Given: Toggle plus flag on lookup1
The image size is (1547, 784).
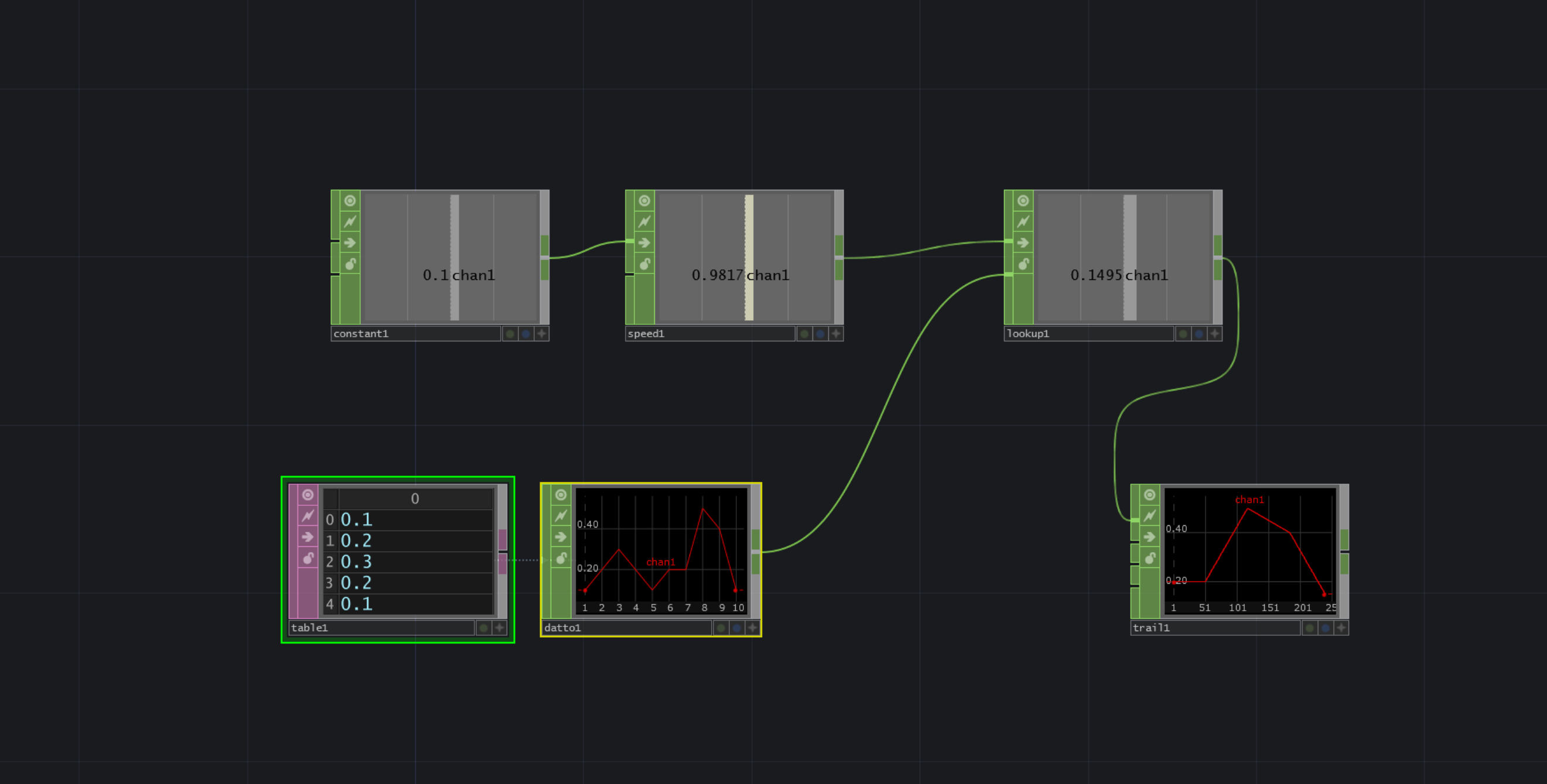Looking at the screenshot, I should [1214, 334].
